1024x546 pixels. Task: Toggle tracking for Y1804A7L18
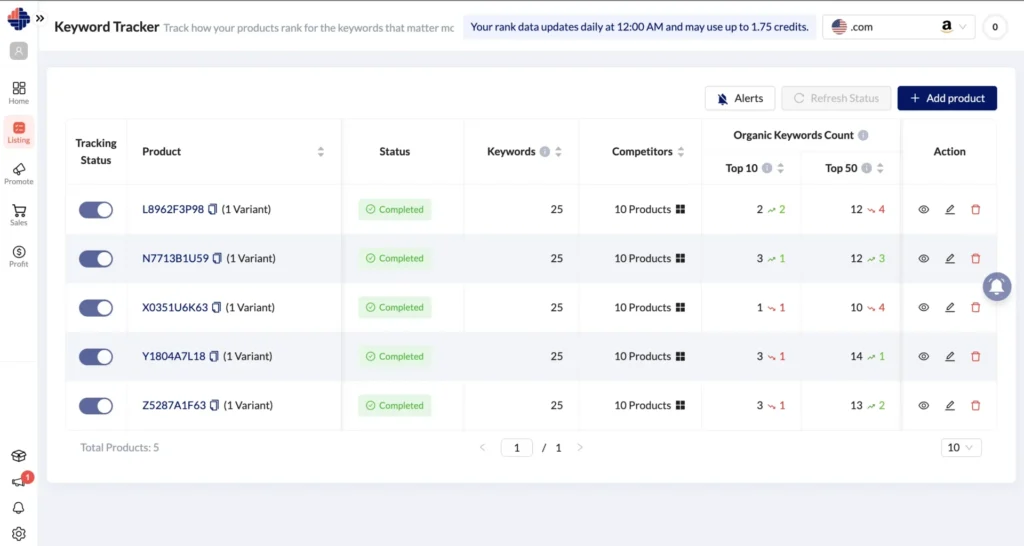coord(96,357)
